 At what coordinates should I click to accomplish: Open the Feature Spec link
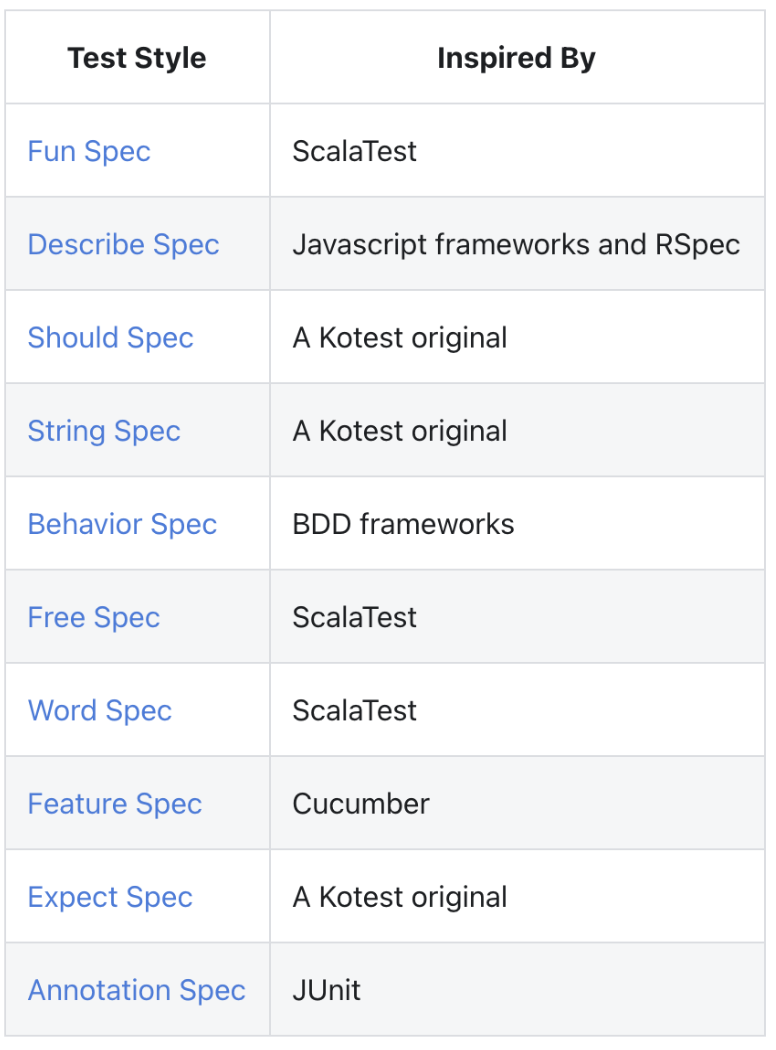coord(114,804)
